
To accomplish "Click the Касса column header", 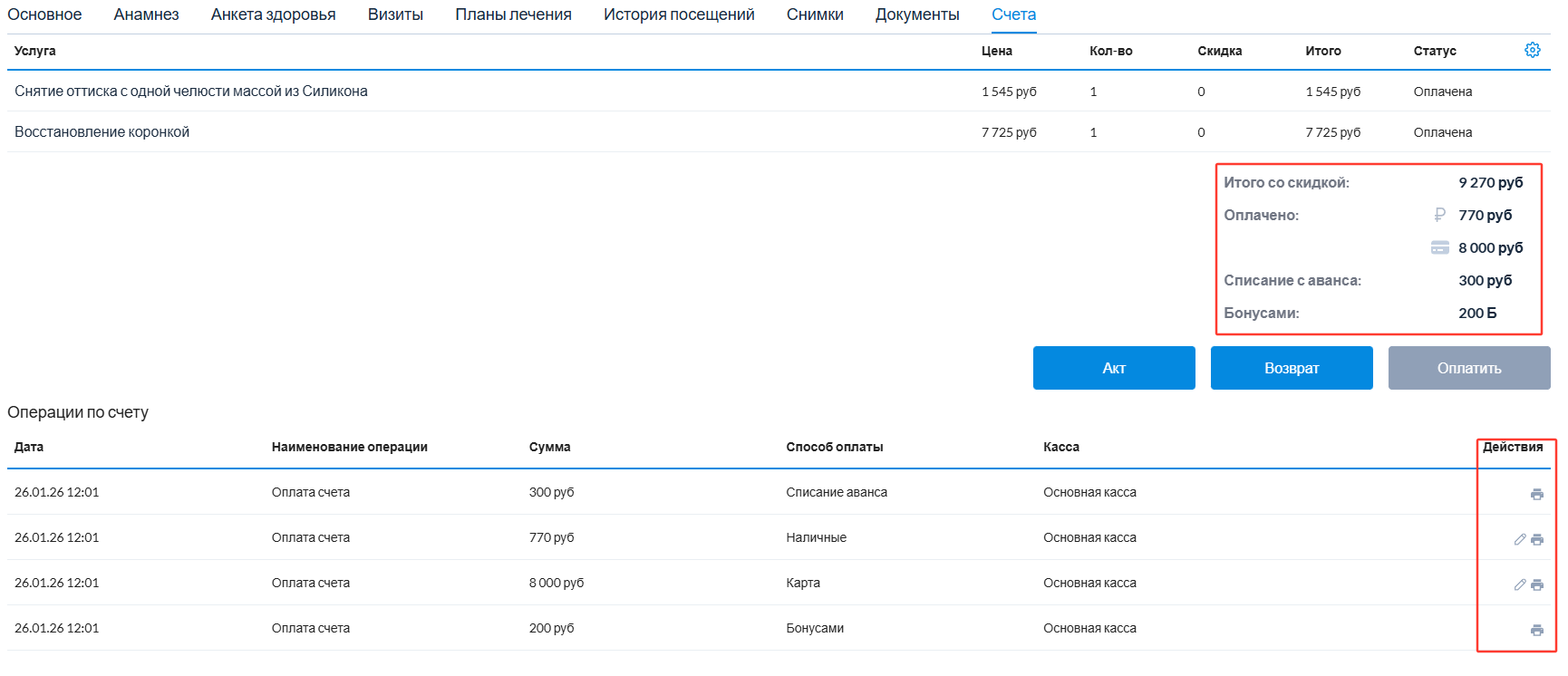I will pos(1061,447).
